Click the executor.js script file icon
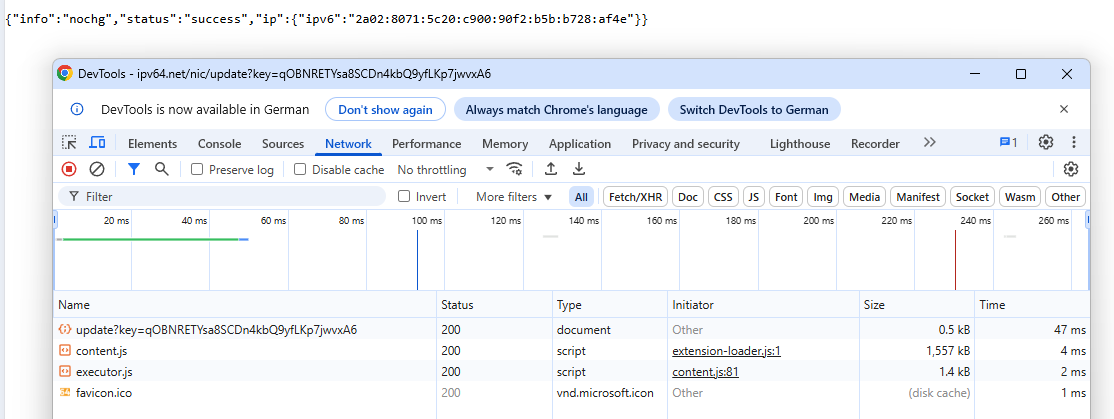Image resolution: width=1114 pixels, height=419 pixels. [65, 371]
